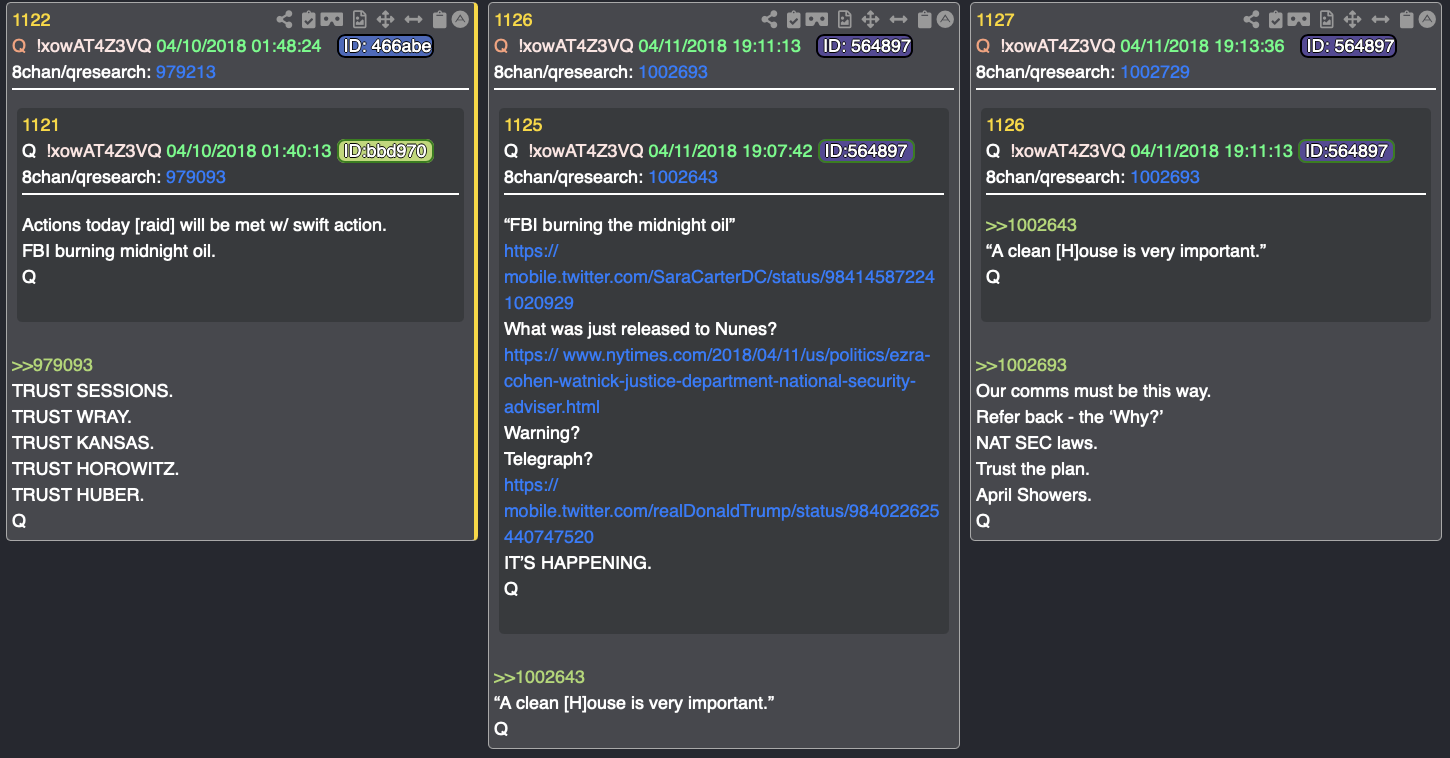Open goggles viewer icon on post 1127
Screen dimensions: 1450x758
1299,19
